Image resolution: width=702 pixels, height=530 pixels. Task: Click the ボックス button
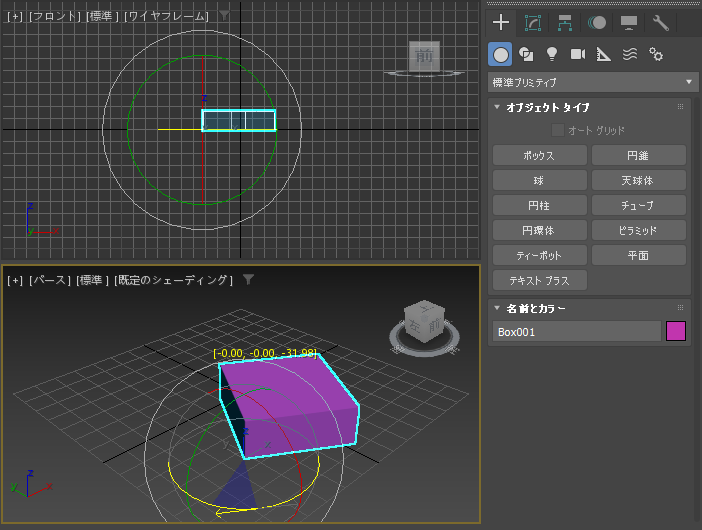click(539, 155)
